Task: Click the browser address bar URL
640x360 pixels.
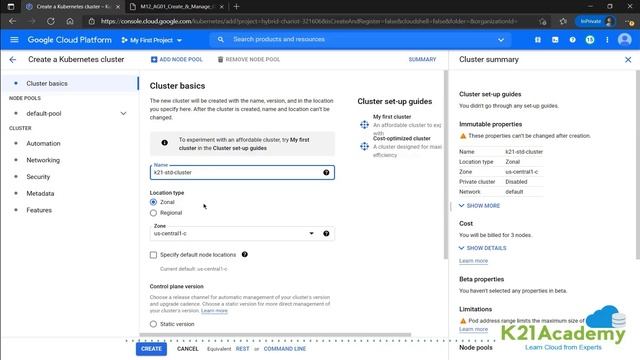Action: [x=309, y=21]
